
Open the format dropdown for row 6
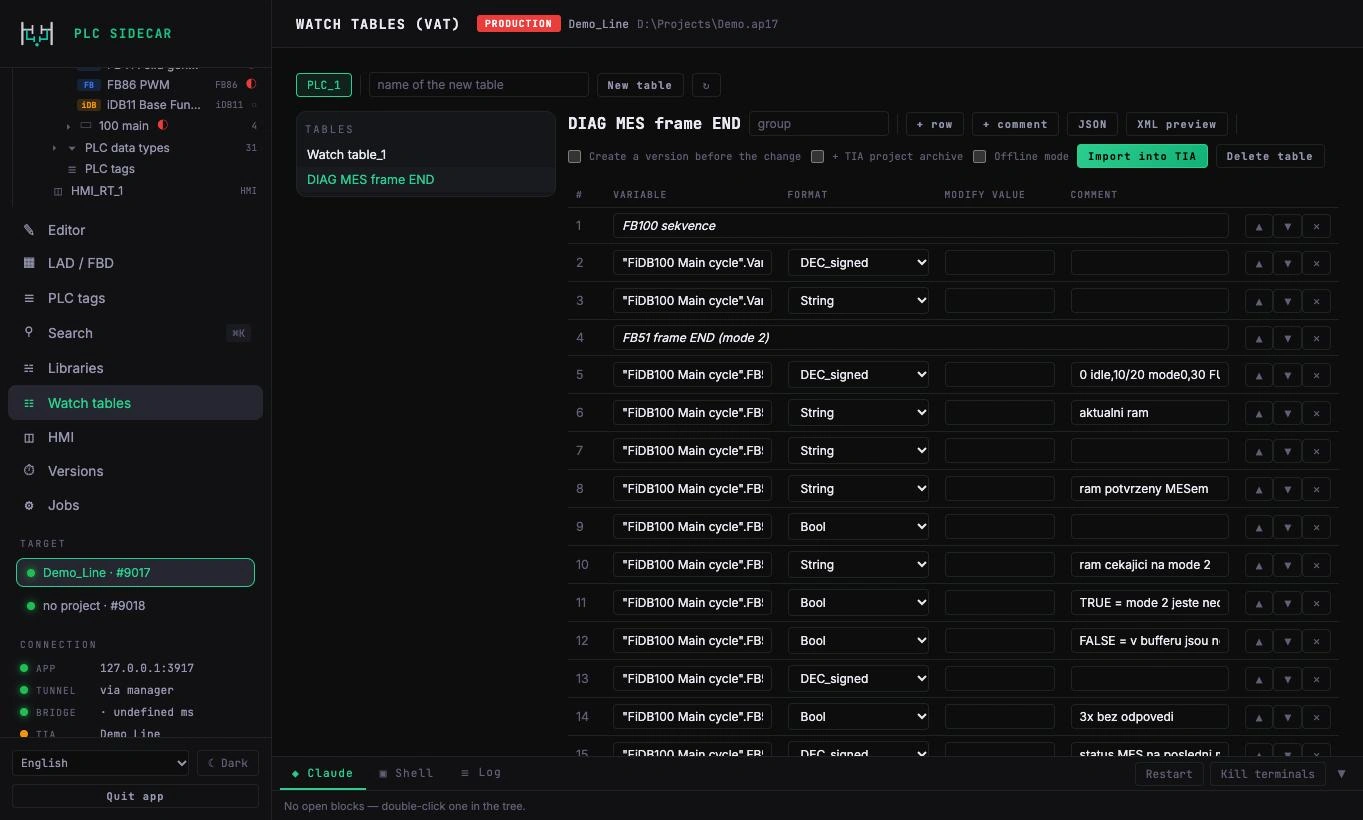click(859, 413)
